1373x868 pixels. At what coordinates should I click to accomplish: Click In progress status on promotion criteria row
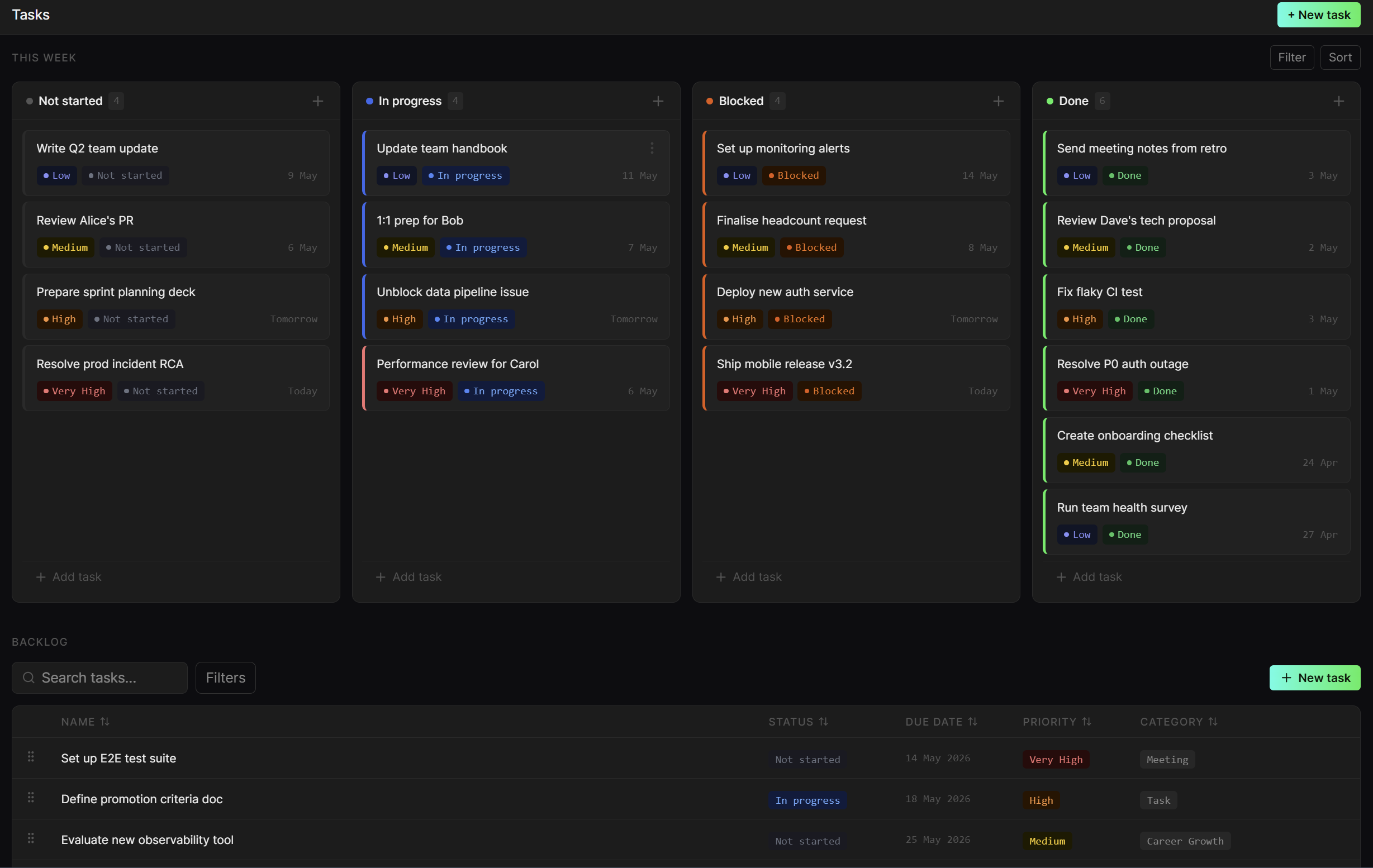pyautogui.click(x=807, y=800)
